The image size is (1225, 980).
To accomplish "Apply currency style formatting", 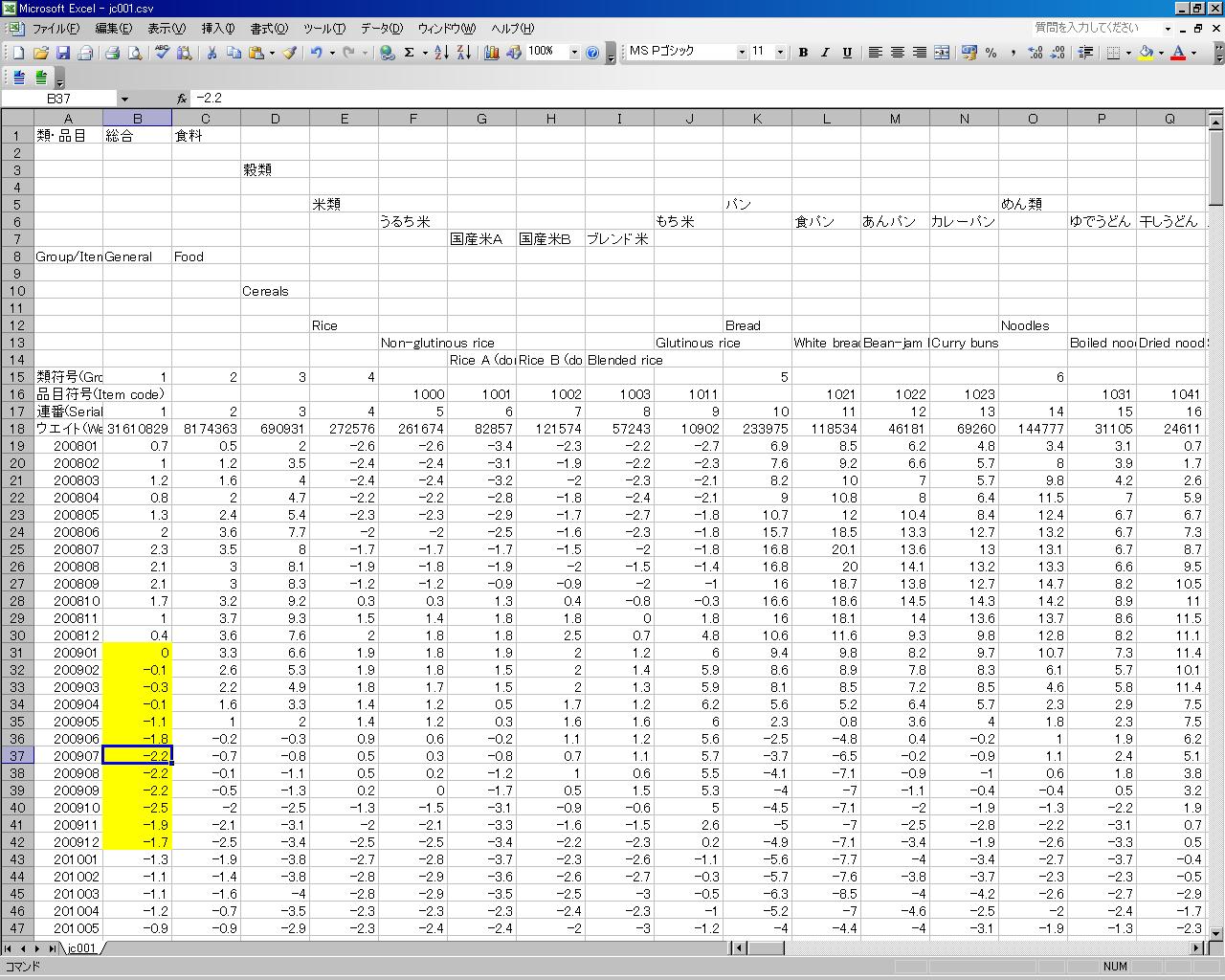I will coord(969,53).
